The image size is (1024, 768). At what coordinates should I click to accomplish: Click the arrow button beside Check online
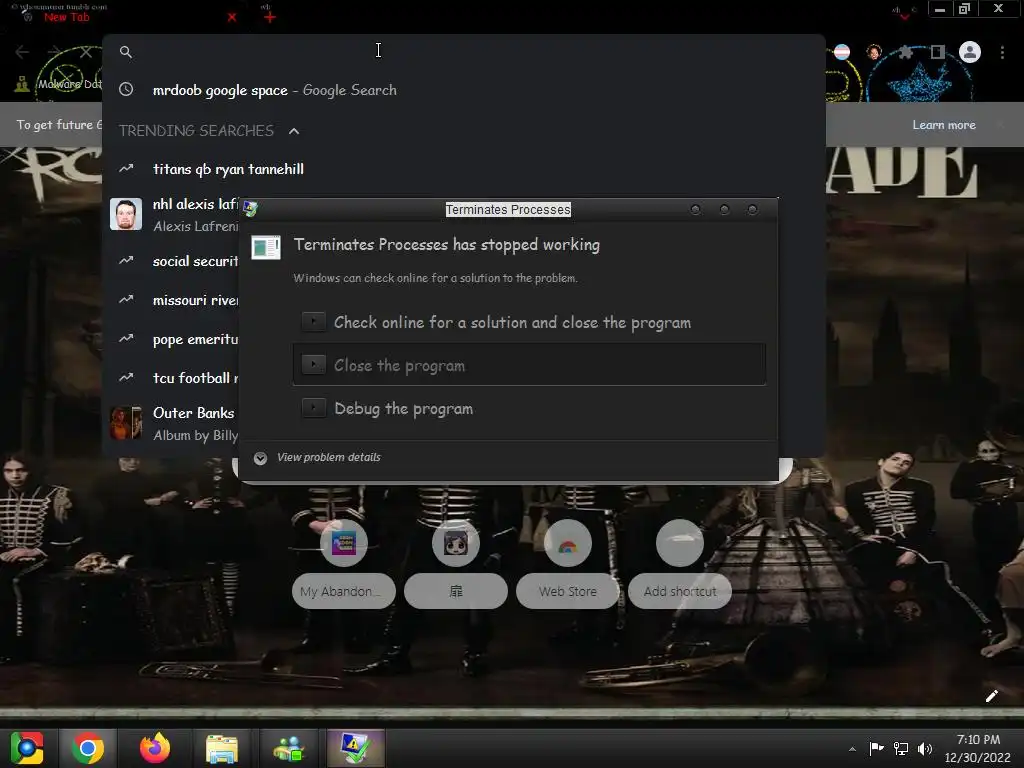pyautogui.click(x=314, y=321)
